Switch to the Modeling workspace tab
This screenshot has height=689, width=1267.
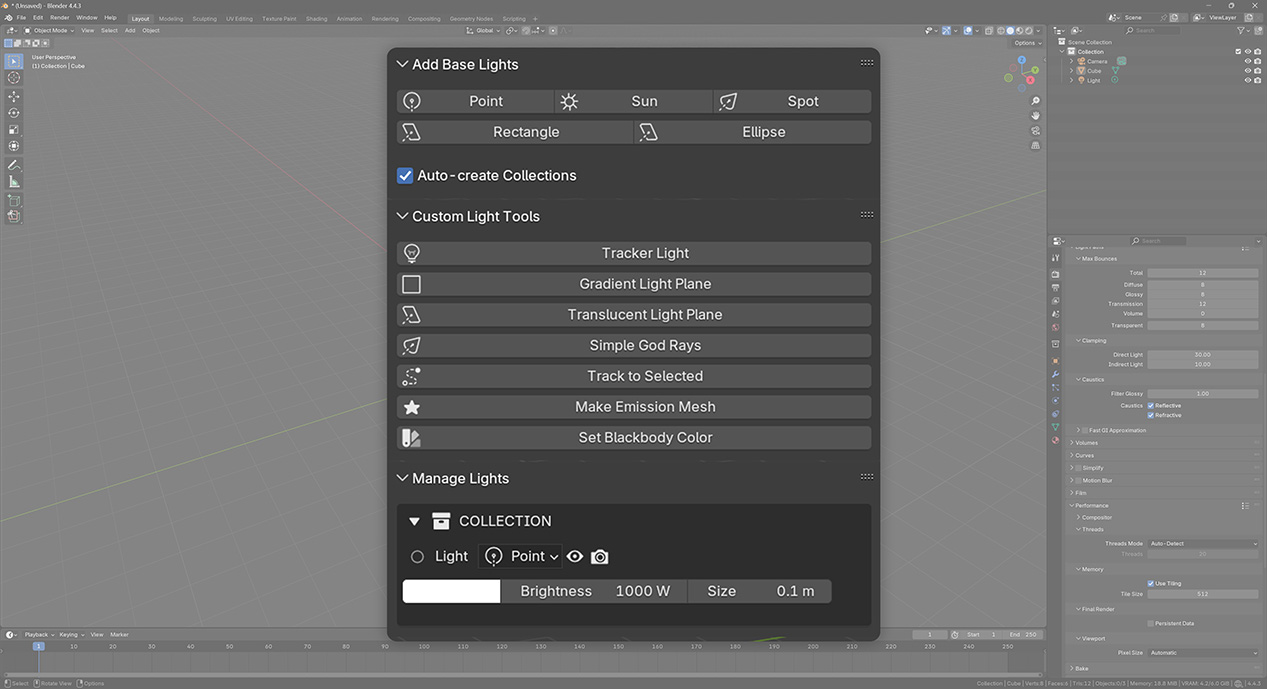coord(171,18)
